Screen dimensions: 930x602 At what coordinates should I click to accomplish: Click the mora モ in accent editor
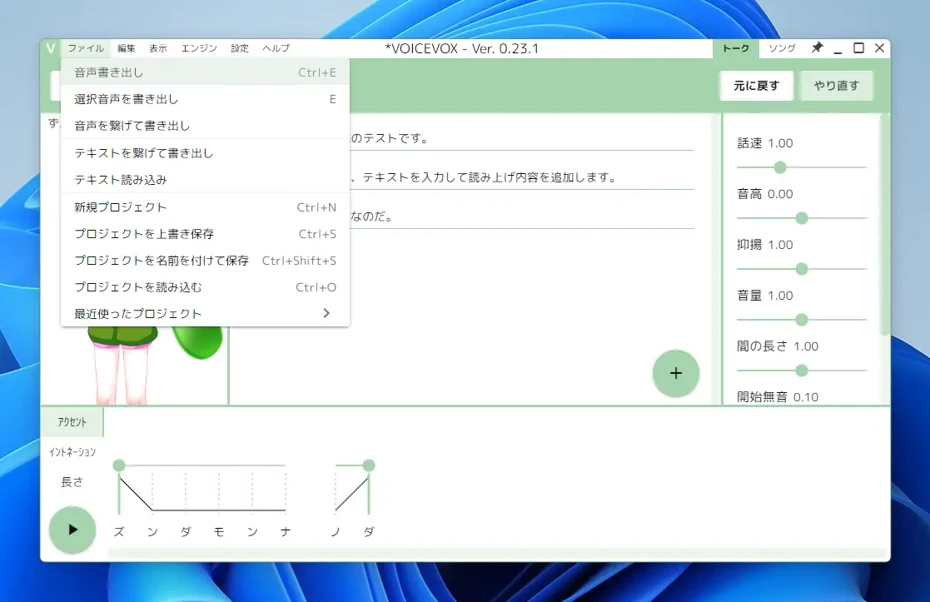[x=219, y=532]
